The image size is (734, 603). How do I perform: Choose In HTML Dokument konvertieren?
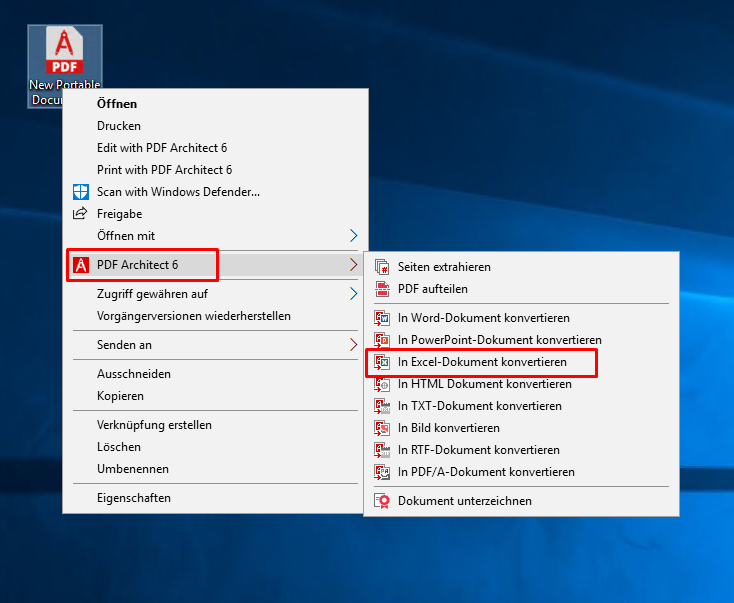(x=521, y=384)
